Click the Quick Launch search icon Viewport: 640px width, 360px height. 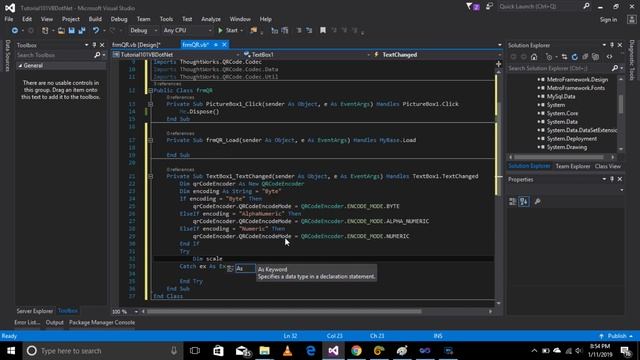[587, 7]
